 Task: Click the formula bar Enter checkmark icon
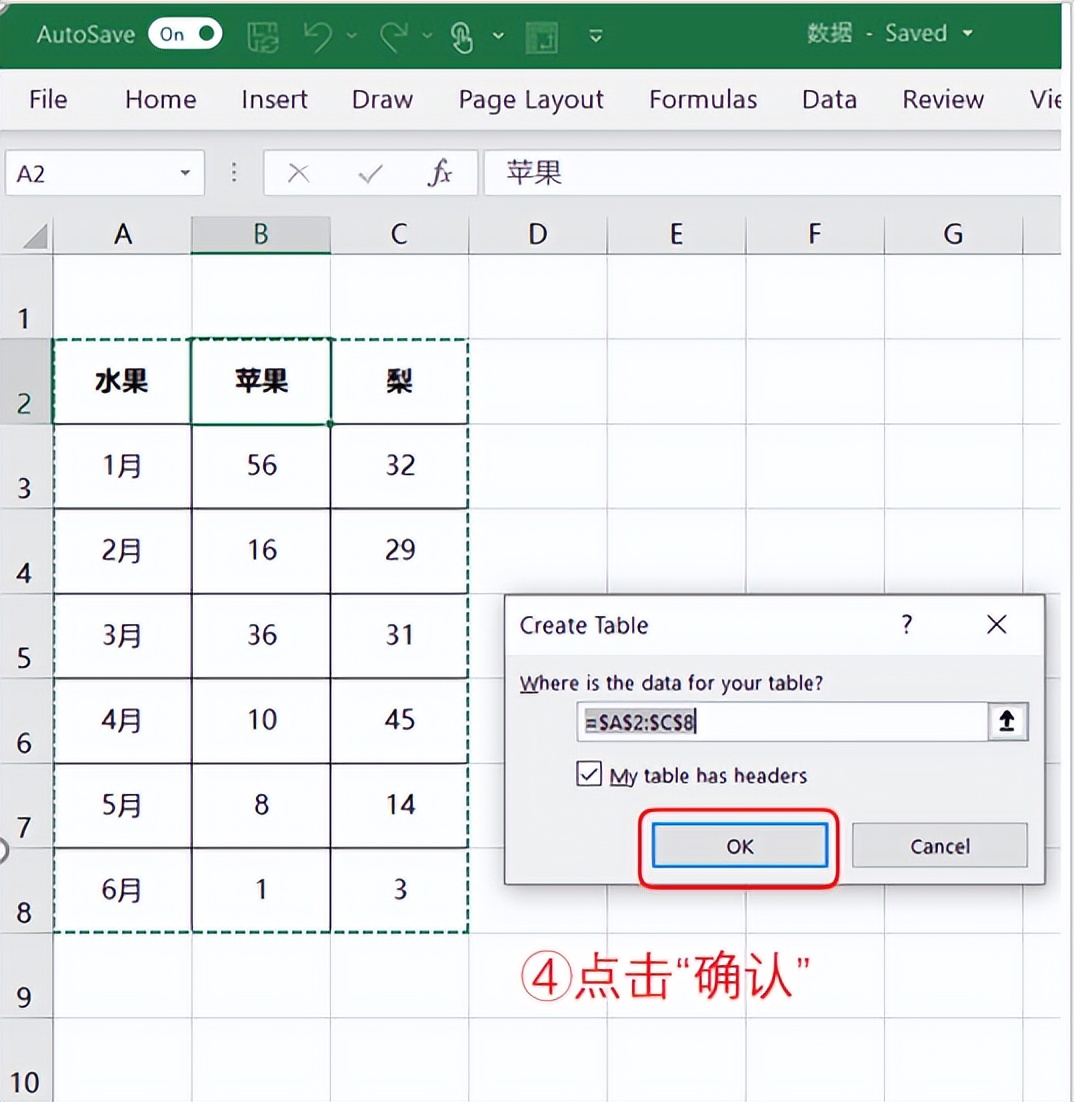click(x=370, y=172)
